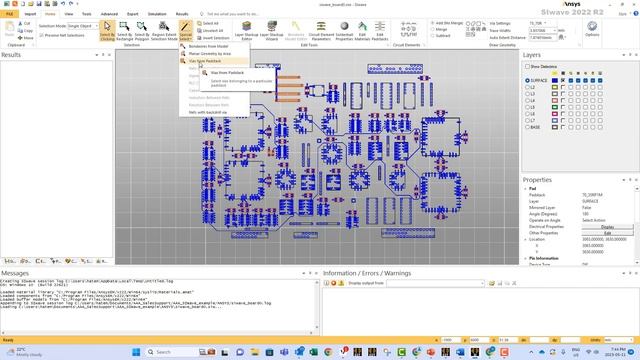The image size is (640, 360).
Task: Choose Nets with backdrill via menu entry
Action: [x=214, y=112]
